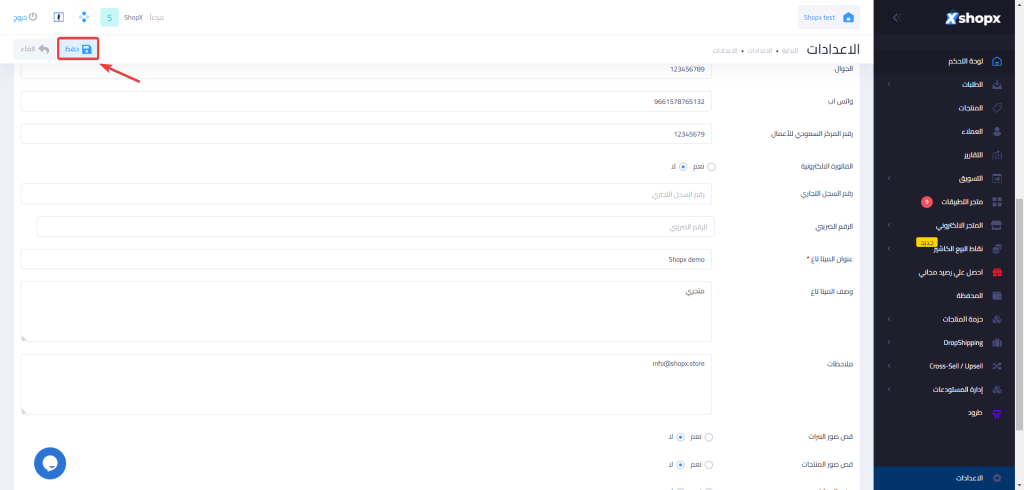This screenshot has height=490, width=1024.
Task: Open the live chat bubble
Action: 50,462
